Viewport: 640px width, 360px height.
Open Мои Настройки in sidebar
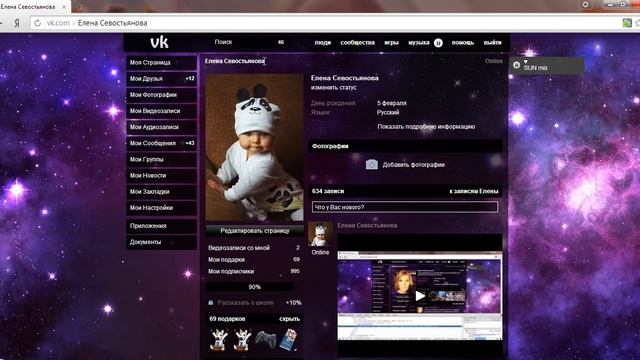pyautogui.click(x=162, y=207)
